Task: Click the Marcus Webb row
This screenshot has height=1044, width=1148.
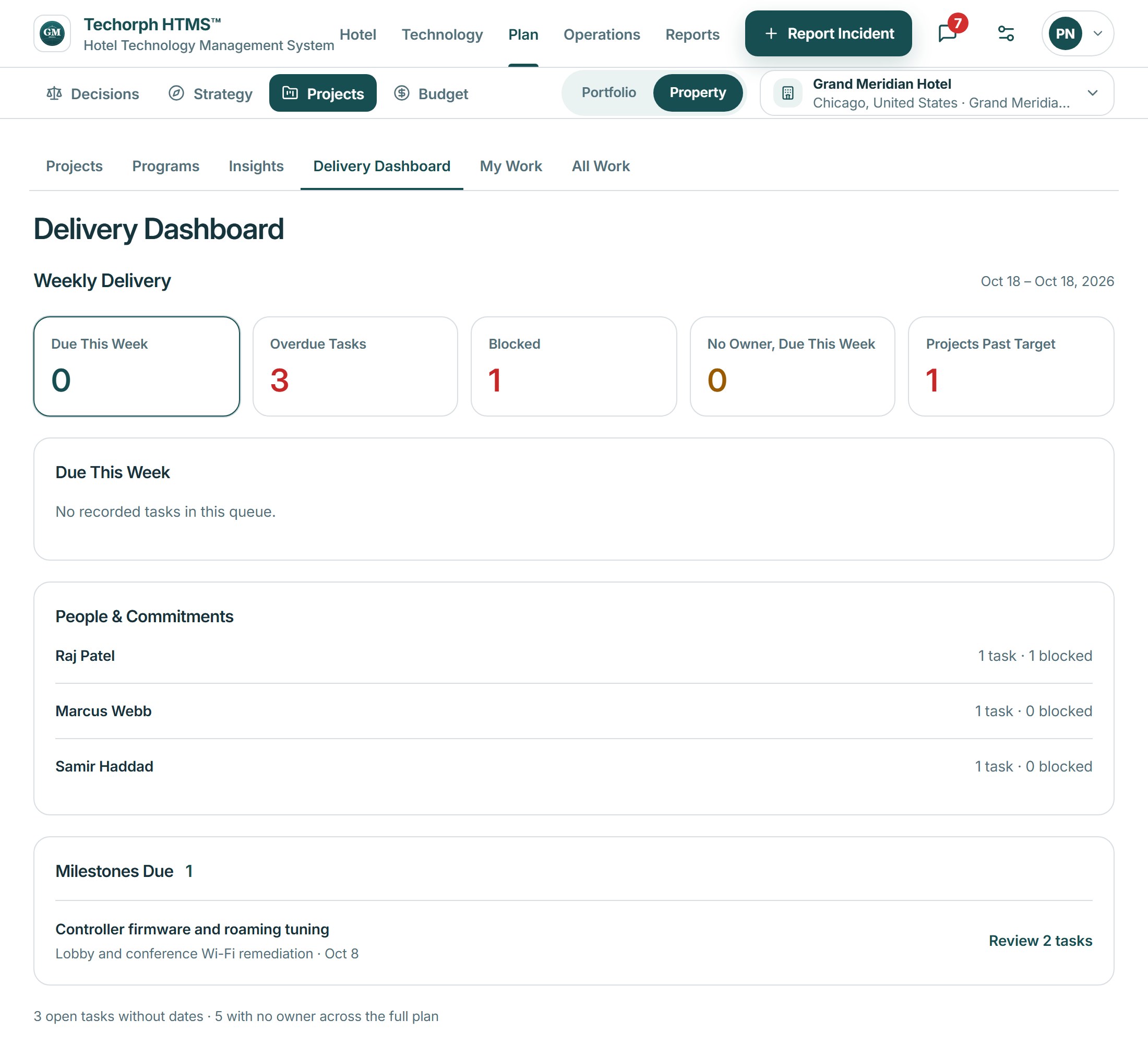Action: (x=573, y=711)
